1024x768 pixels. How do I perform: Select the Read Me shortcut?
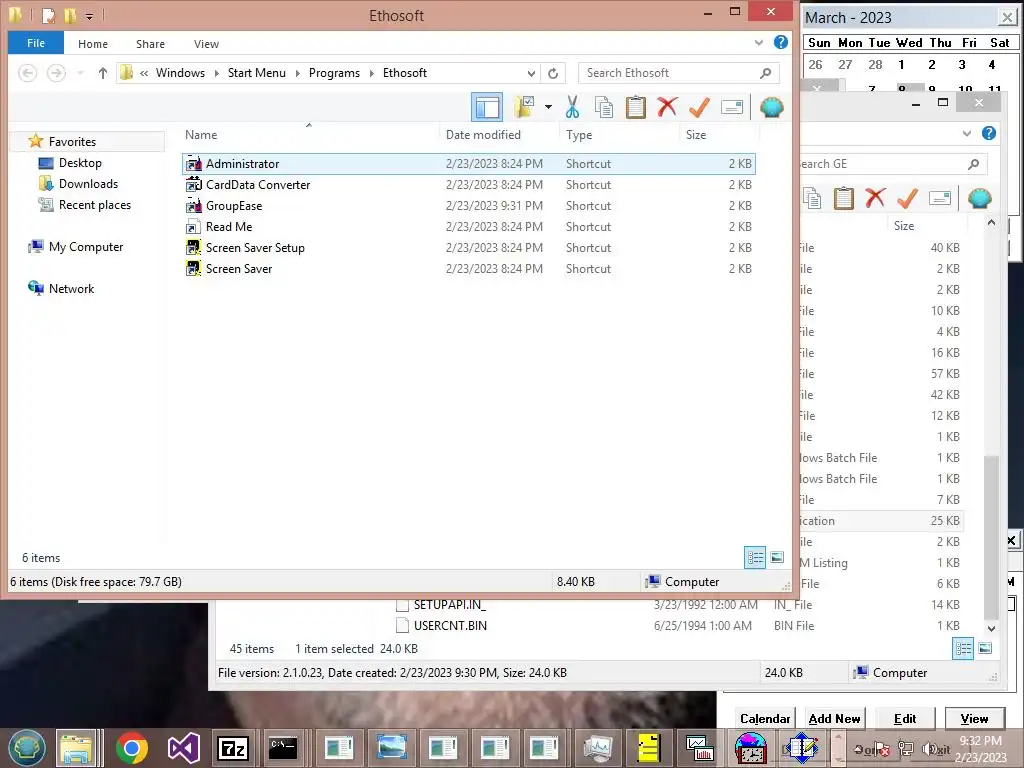pyautogui.click(x=468, y=227)
